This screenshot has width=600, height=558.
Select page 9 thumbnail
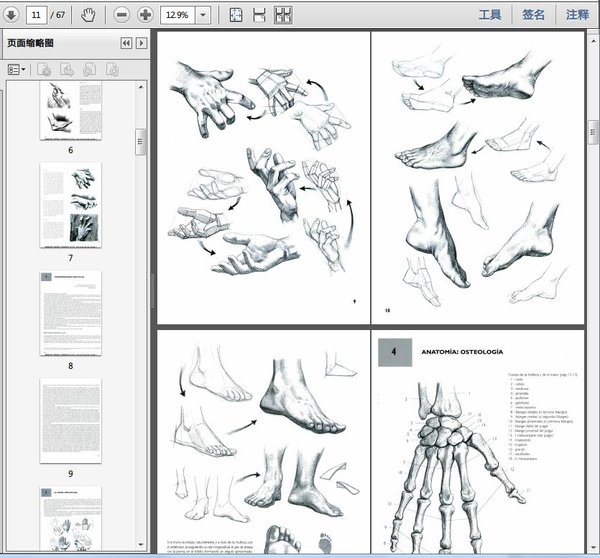click(71, 420)
